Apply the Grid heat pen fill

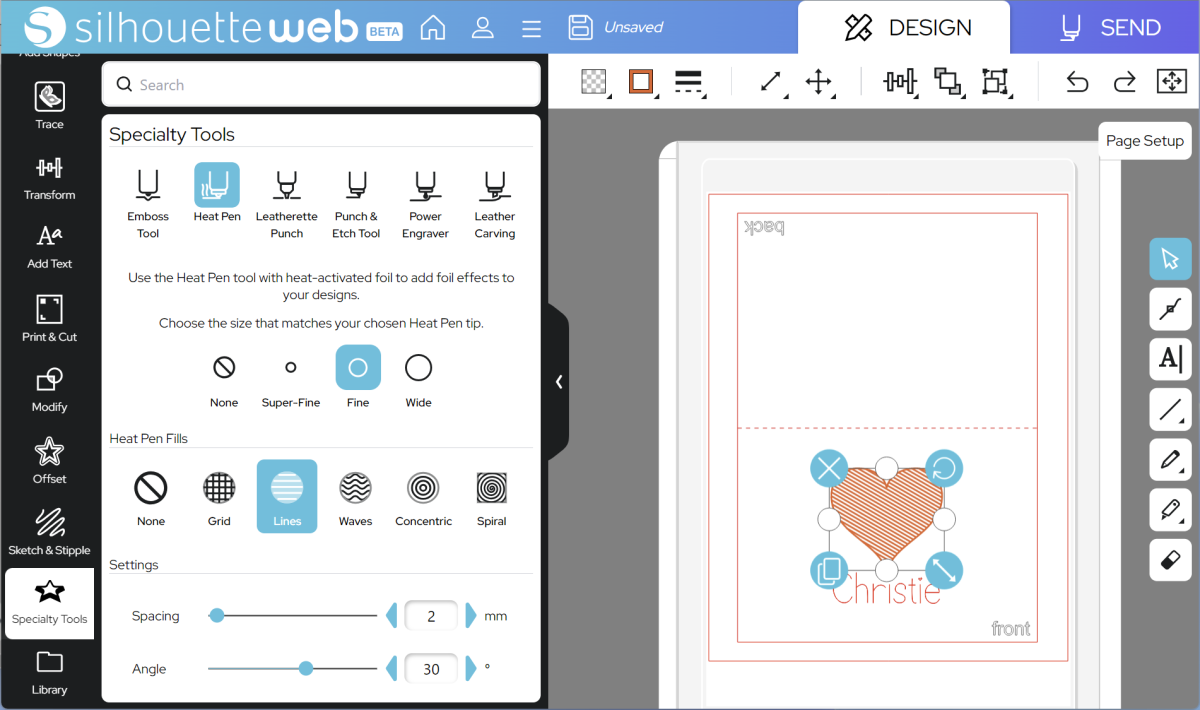219,497
